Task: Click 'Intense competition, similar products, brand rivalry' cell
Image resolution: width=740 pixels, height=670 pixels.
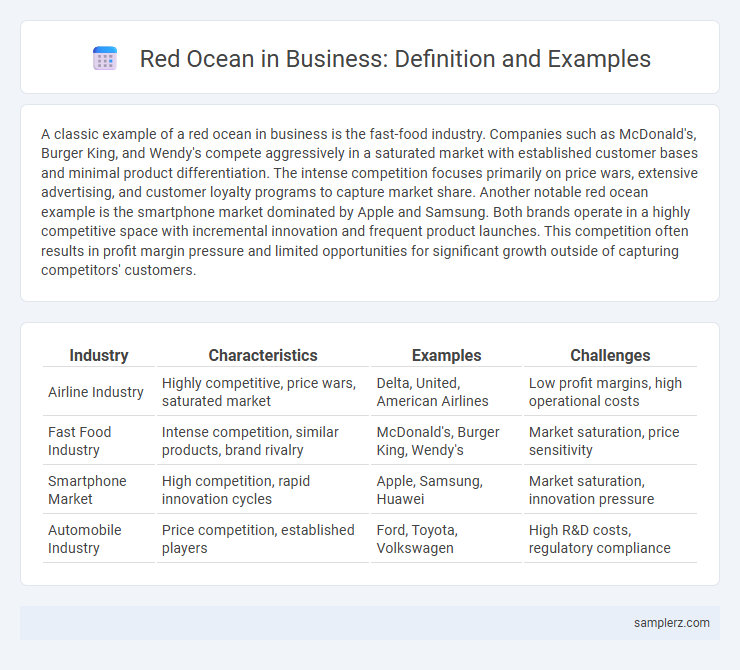Action: (263, 441)
